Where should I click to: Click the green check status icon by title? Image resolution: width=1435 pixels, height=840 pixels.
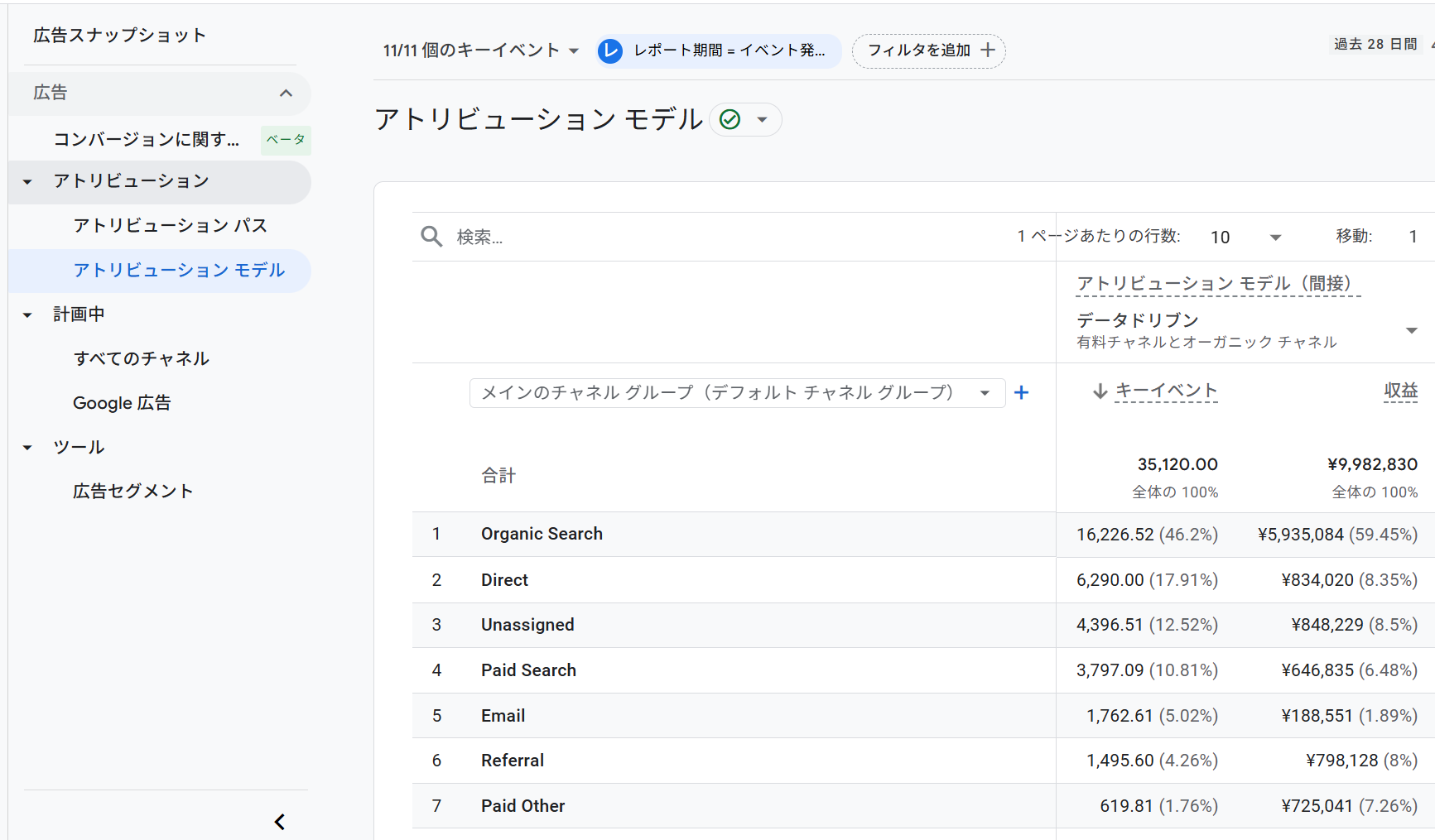pyautogui.click(x=730, y=120)
